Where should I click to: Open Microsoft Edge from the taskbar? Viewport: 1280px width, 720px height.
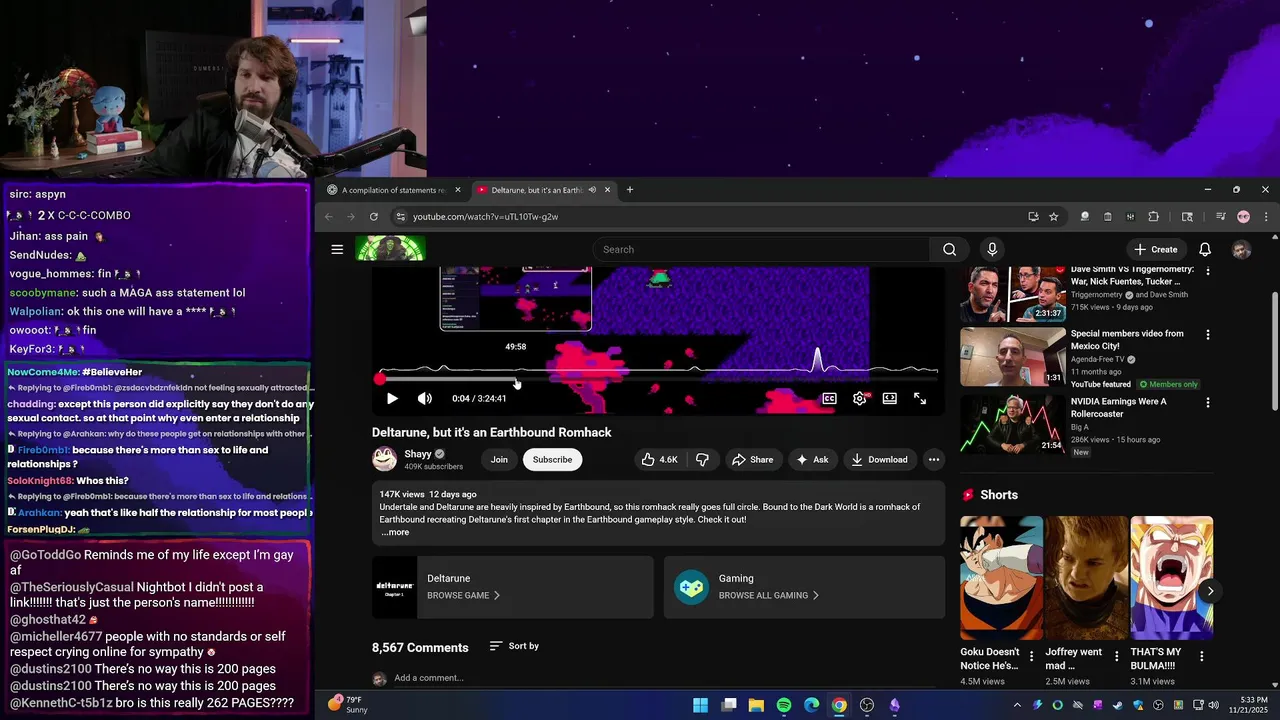tap(812, 705)
